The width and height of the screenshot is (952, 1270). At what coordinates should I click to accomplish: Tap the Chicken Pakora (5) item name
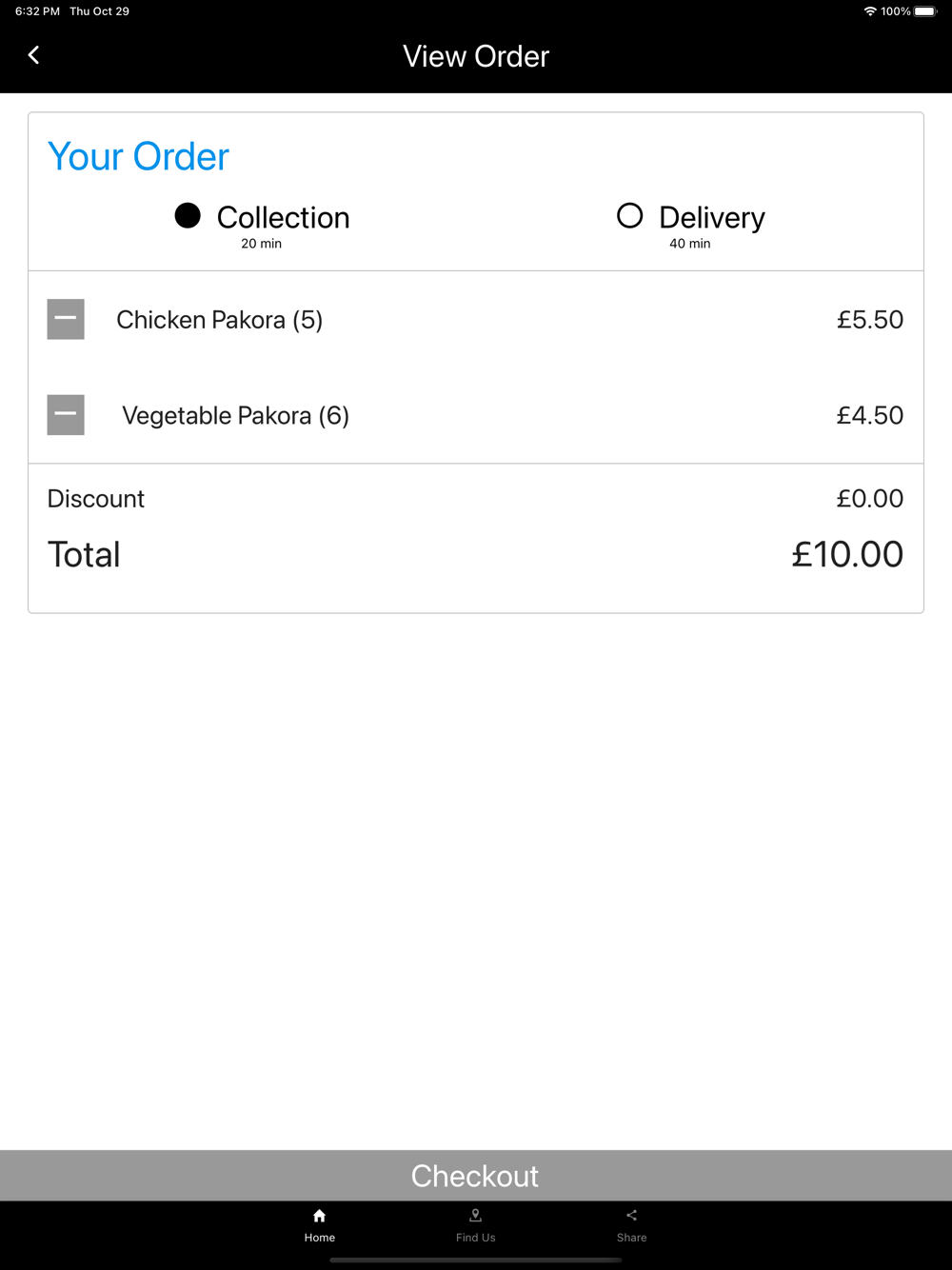pyautogui.click(x=219, y=320)
